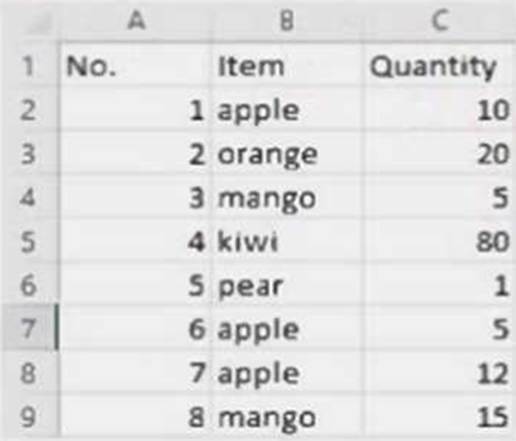Click the 'Item' header cell
Image resolution: width=516 pixels, height=441 pixels.
pyautogui.click(x=287, y=65)
